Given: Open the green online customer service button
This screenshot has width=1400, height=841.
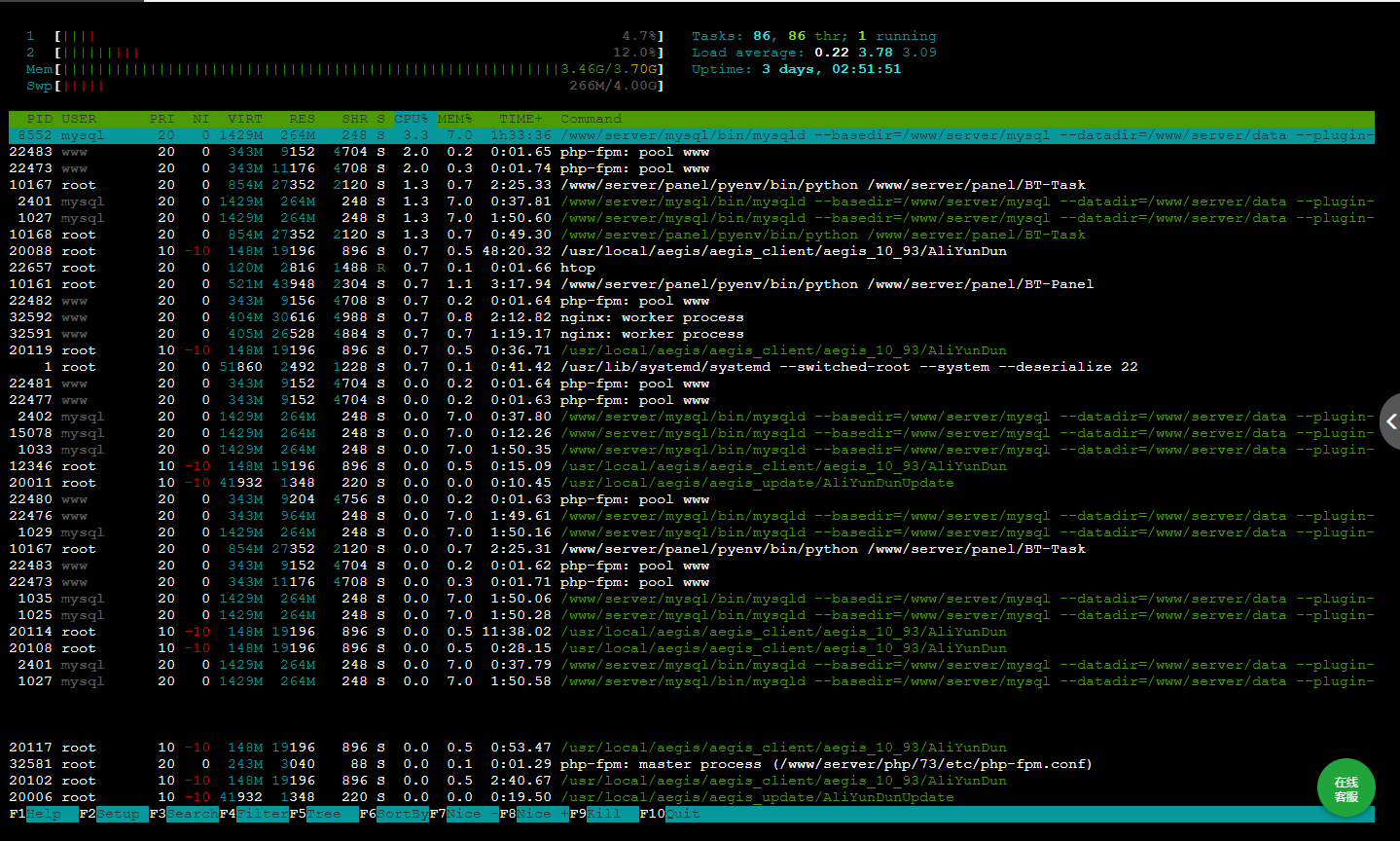Looking at the screenshot, I should click(1346, 788).
